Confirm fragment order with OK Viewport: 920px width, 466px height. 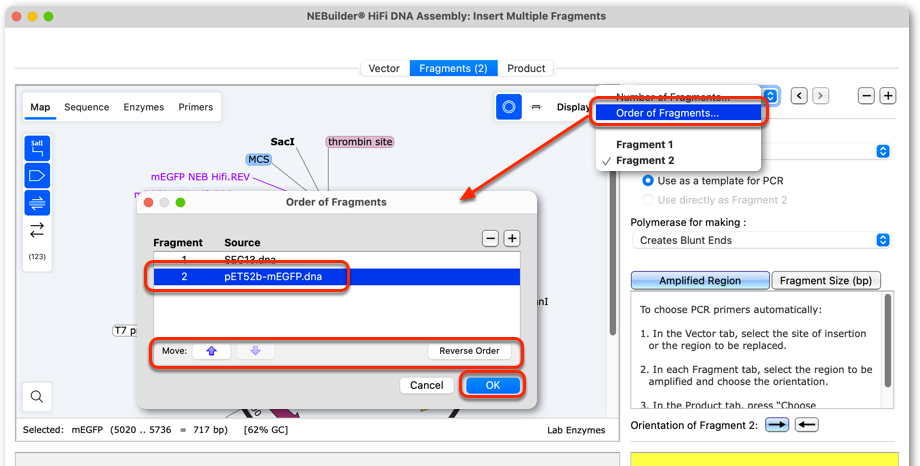click(493, 385)
